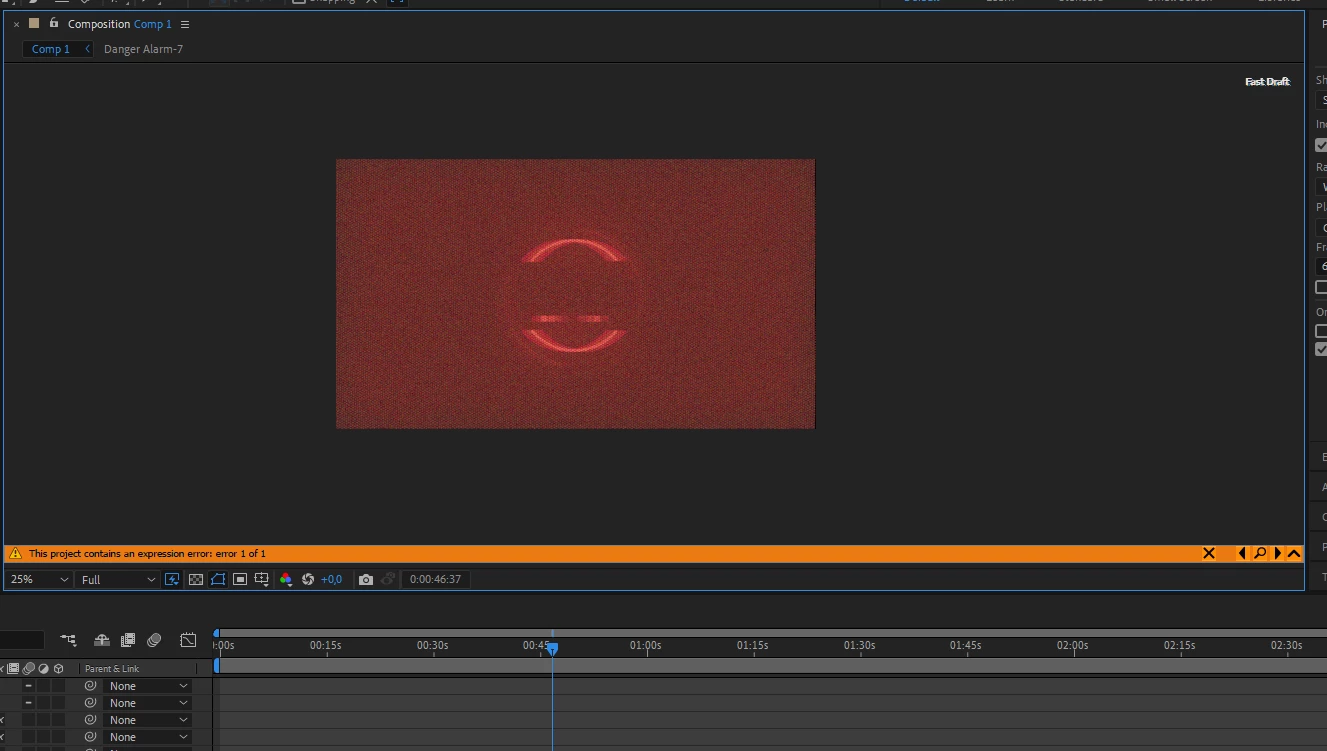
Task: Toggle Fast Previews button in viewer
Action: click(172, 579)
